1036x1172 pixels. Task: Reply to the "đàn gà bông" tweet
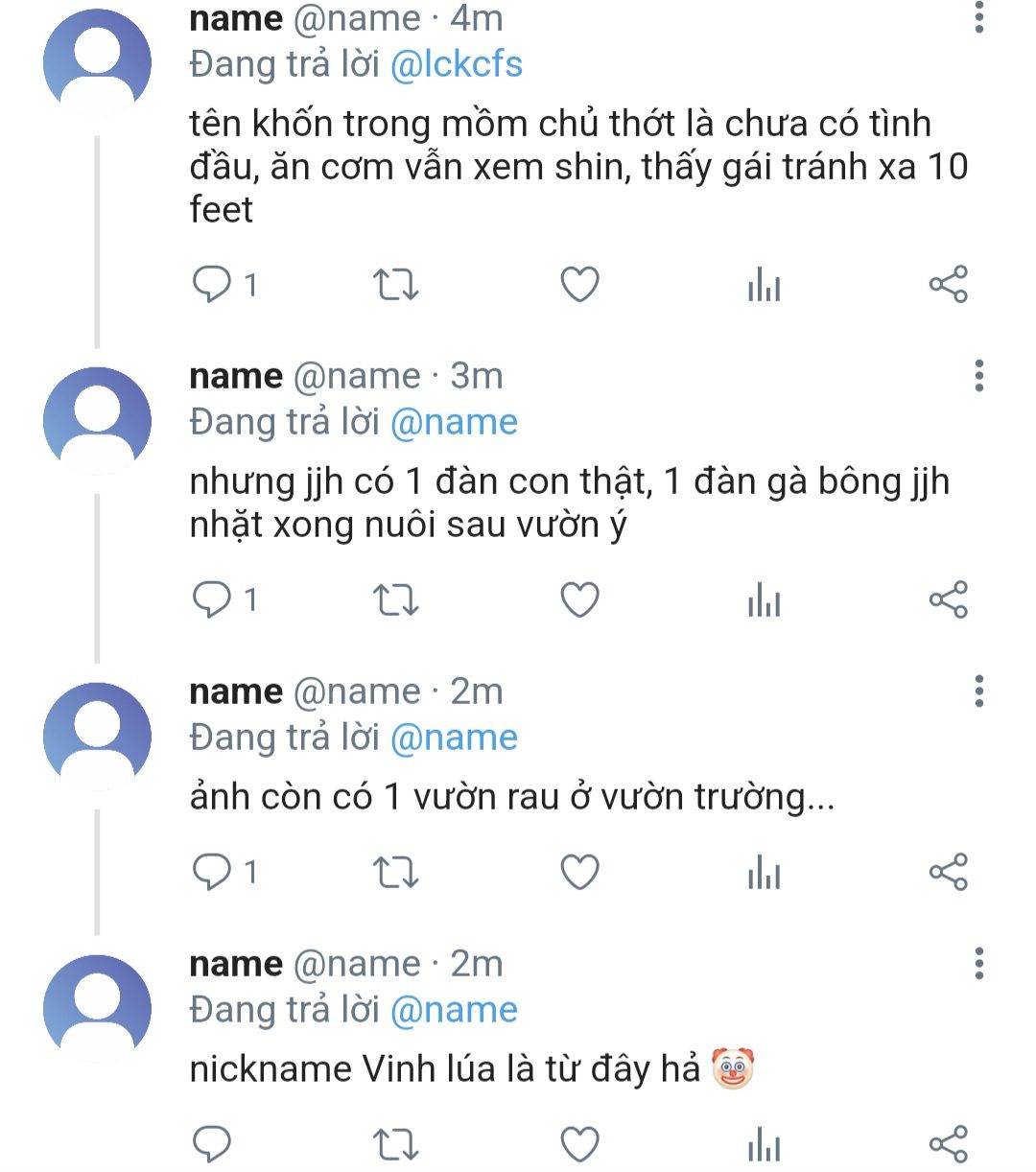(x=213, y=600)
